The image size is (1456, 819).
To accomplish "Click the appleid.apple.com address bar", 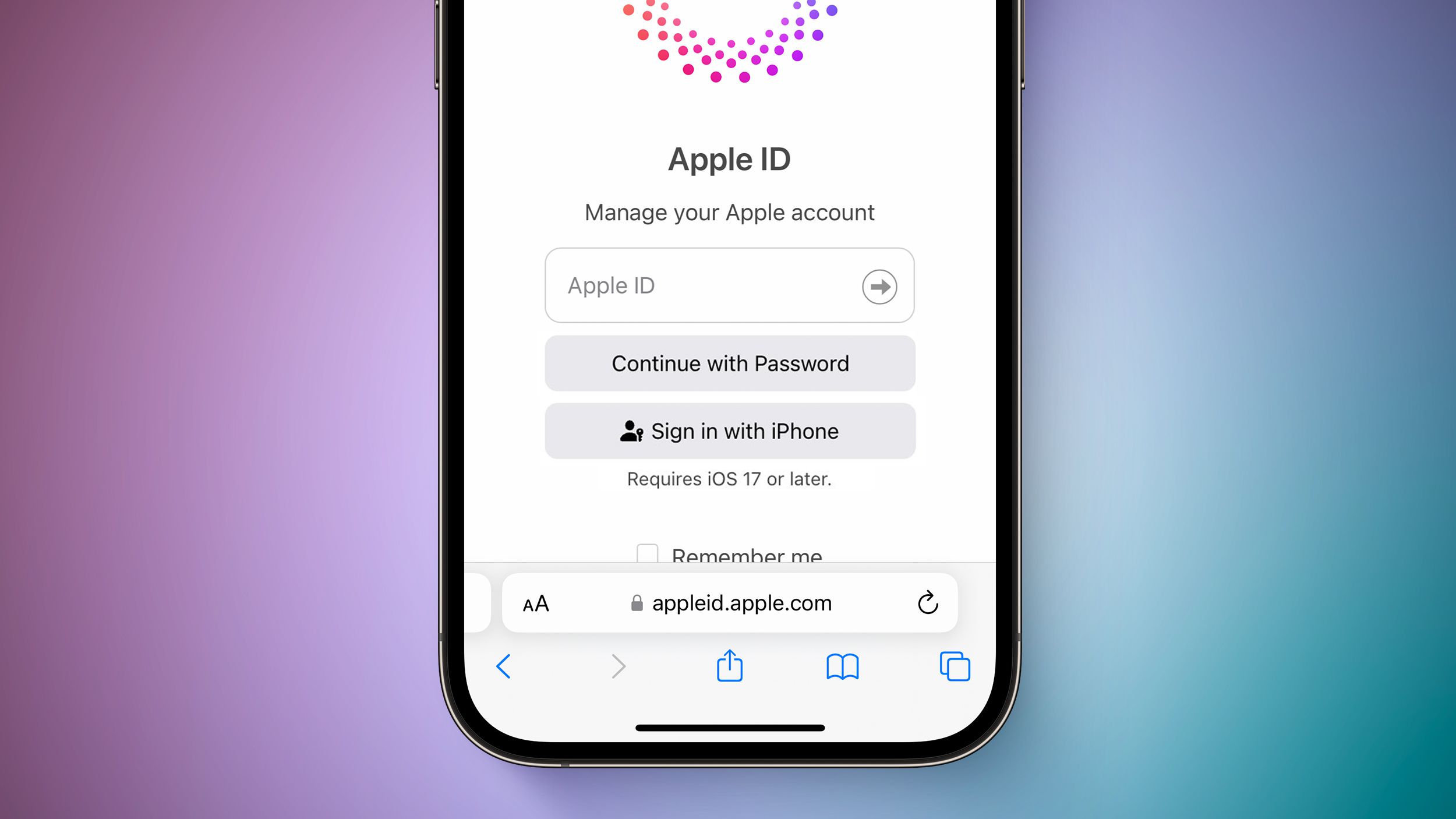I will 727,602.
